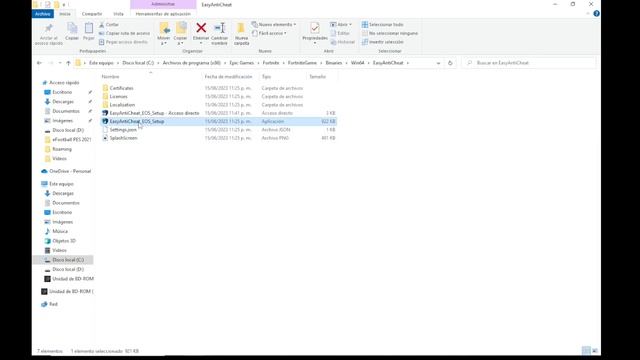Screen dimensions: 640x360
Task: Click the Refresh button next to address bar
Action: point(450,63)
